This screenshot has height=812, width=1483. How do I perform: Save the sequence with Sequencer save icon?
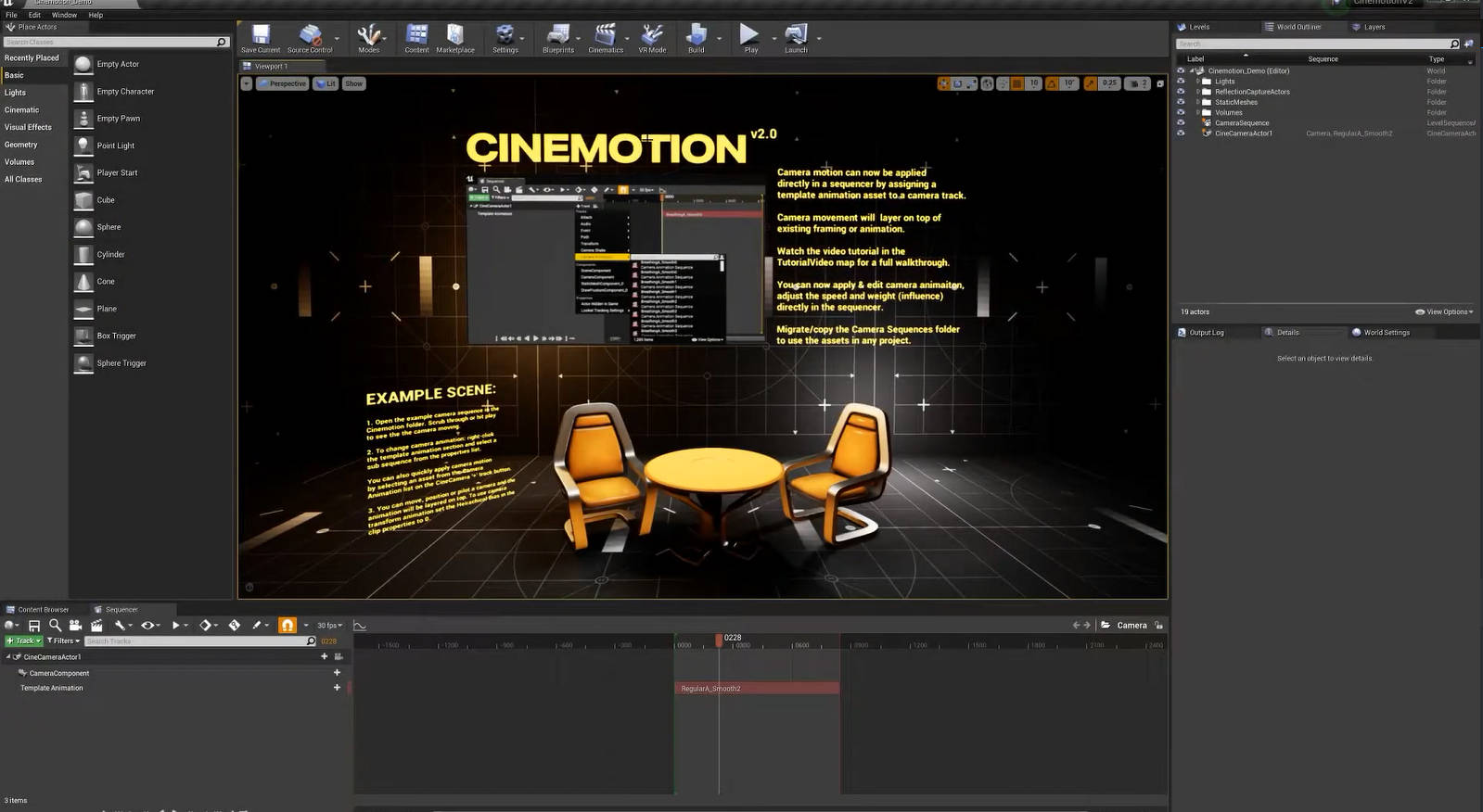[x=33, y=626]
